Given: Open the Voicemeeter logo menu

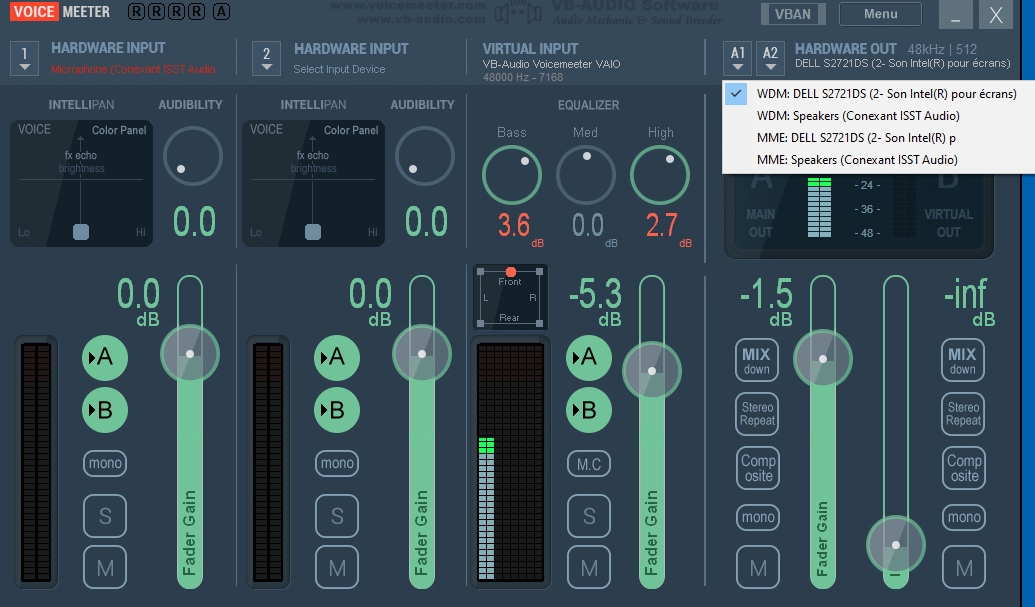Looking at the screenshot, I should click(60, 12).
